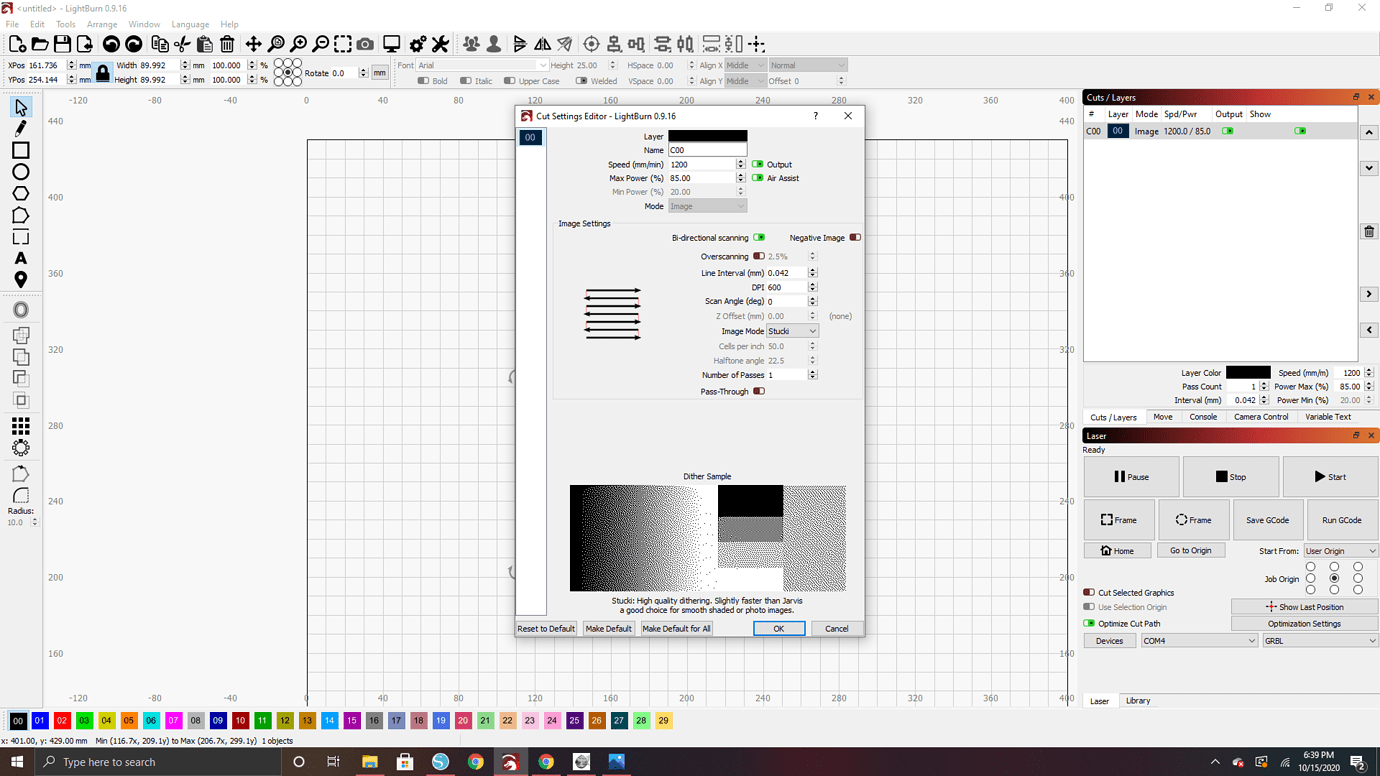1380x776 pixels.
Task: Select the Polygon drawing tool
Action: click(20, 194)
